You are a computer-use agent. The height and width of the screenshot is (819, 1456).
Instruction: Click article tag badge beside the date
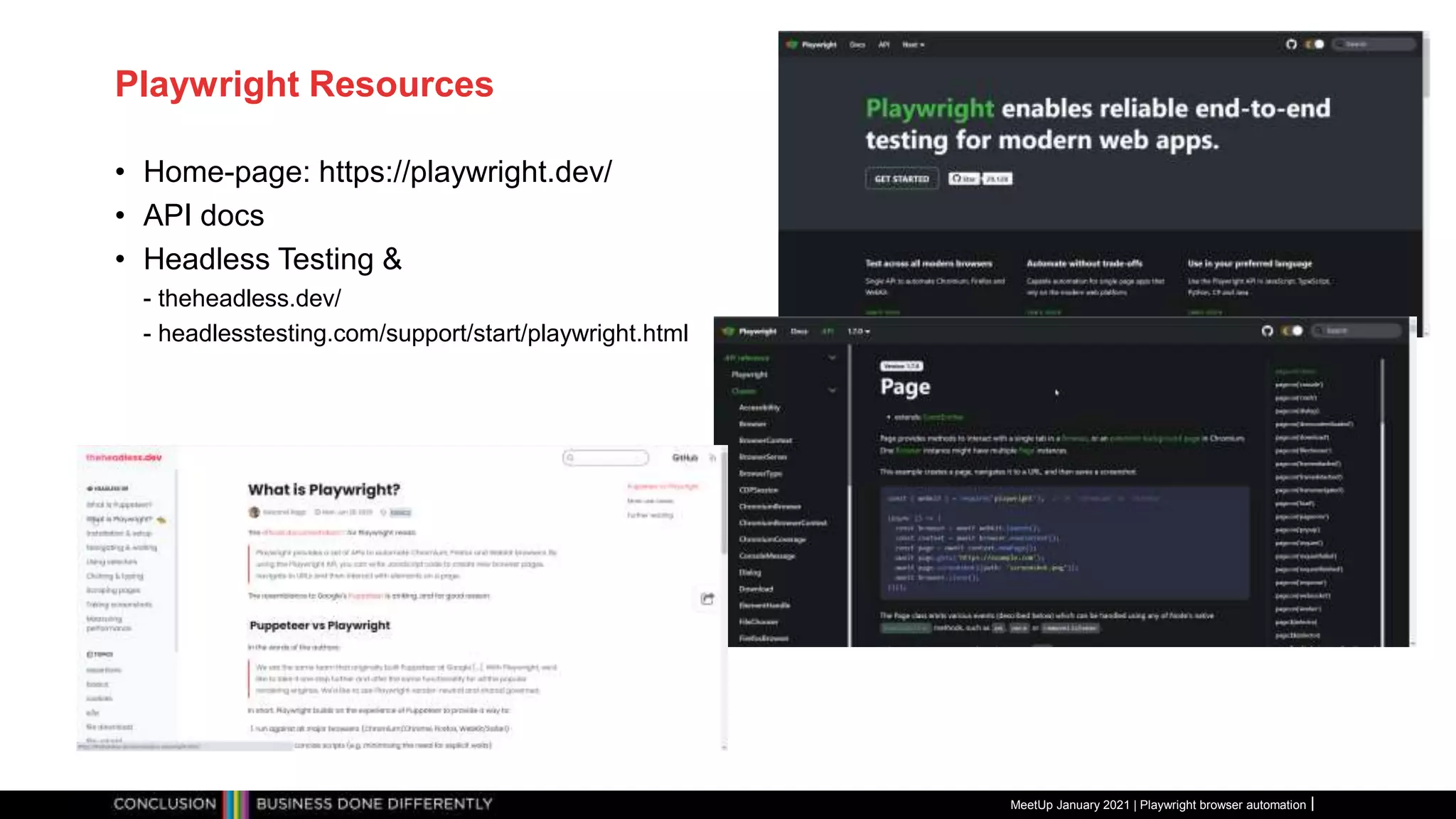[x=400, y=512]
